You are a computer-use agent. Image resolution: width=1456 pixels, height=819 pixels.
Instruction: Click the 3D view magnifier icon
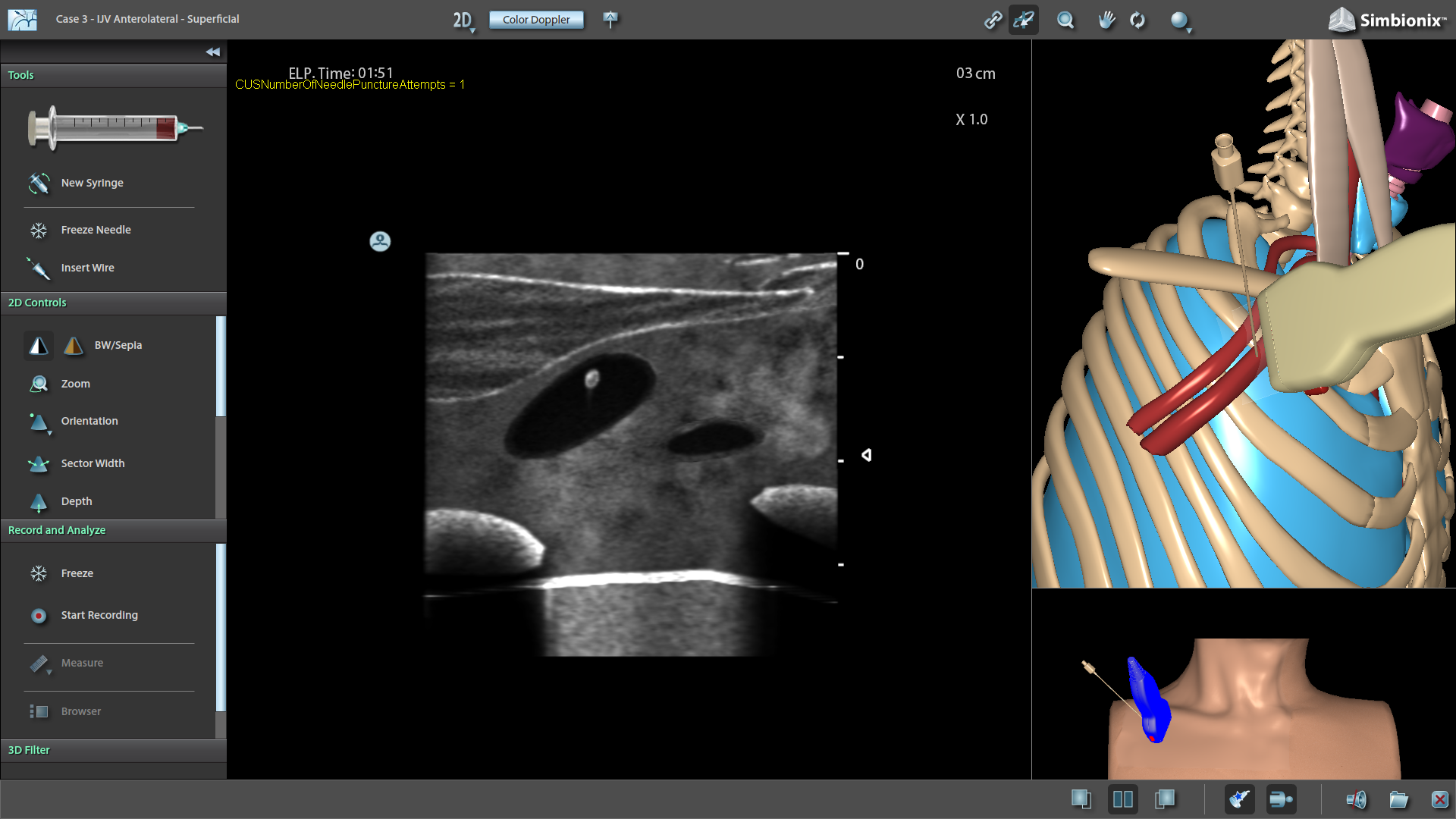point(1065,20)
